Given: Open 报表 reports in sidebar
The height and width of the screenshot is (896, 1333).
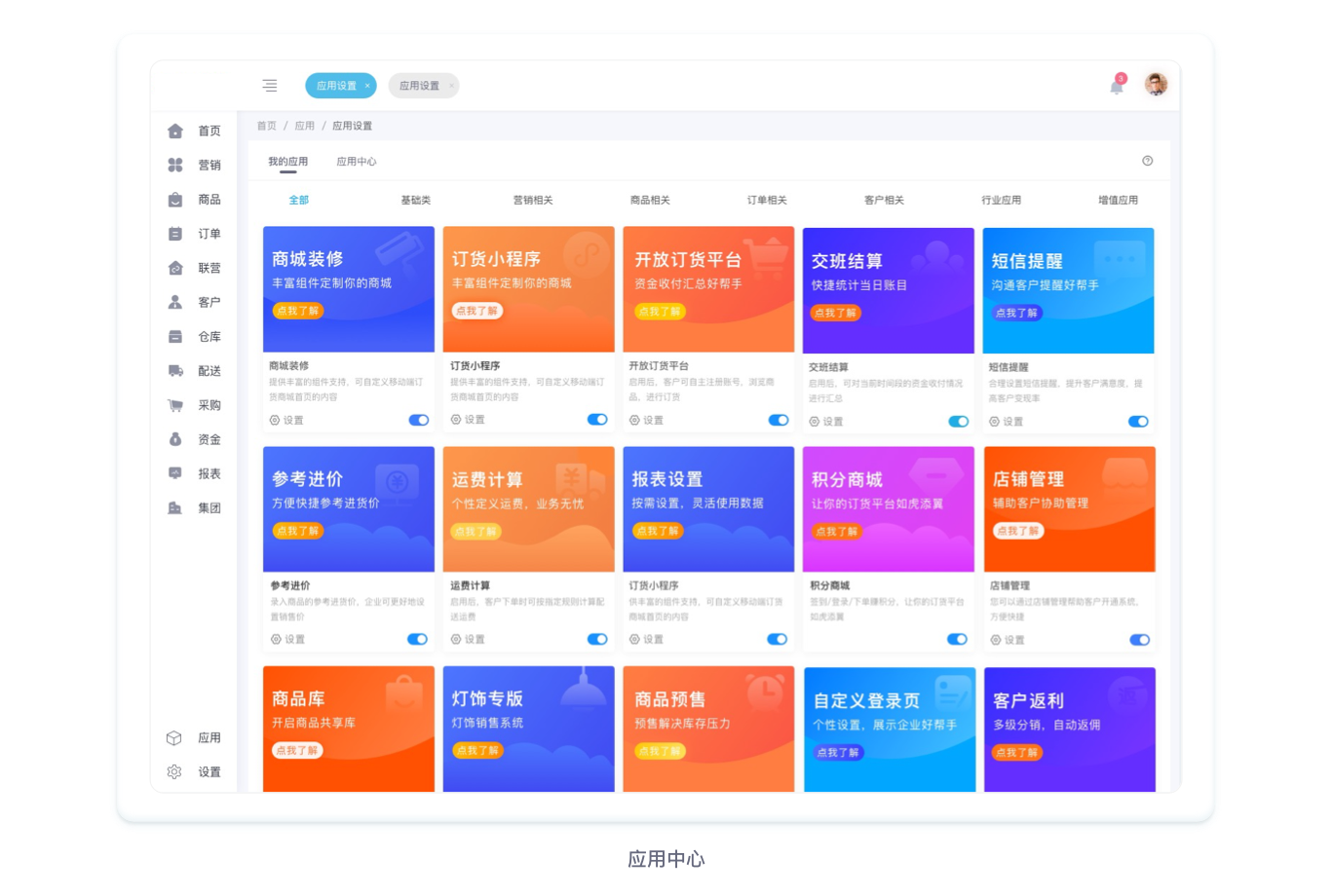Looking at the screenshot, I should [195, 473].
